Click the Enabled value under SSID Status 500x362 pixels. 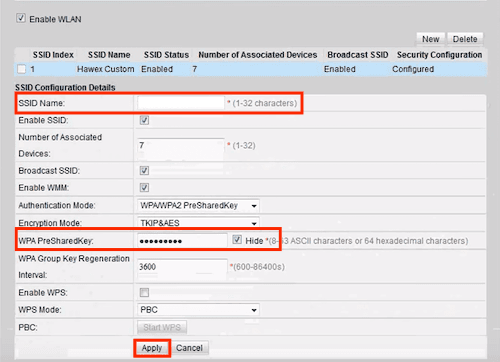pyautogui.click(x=157, y=69)
